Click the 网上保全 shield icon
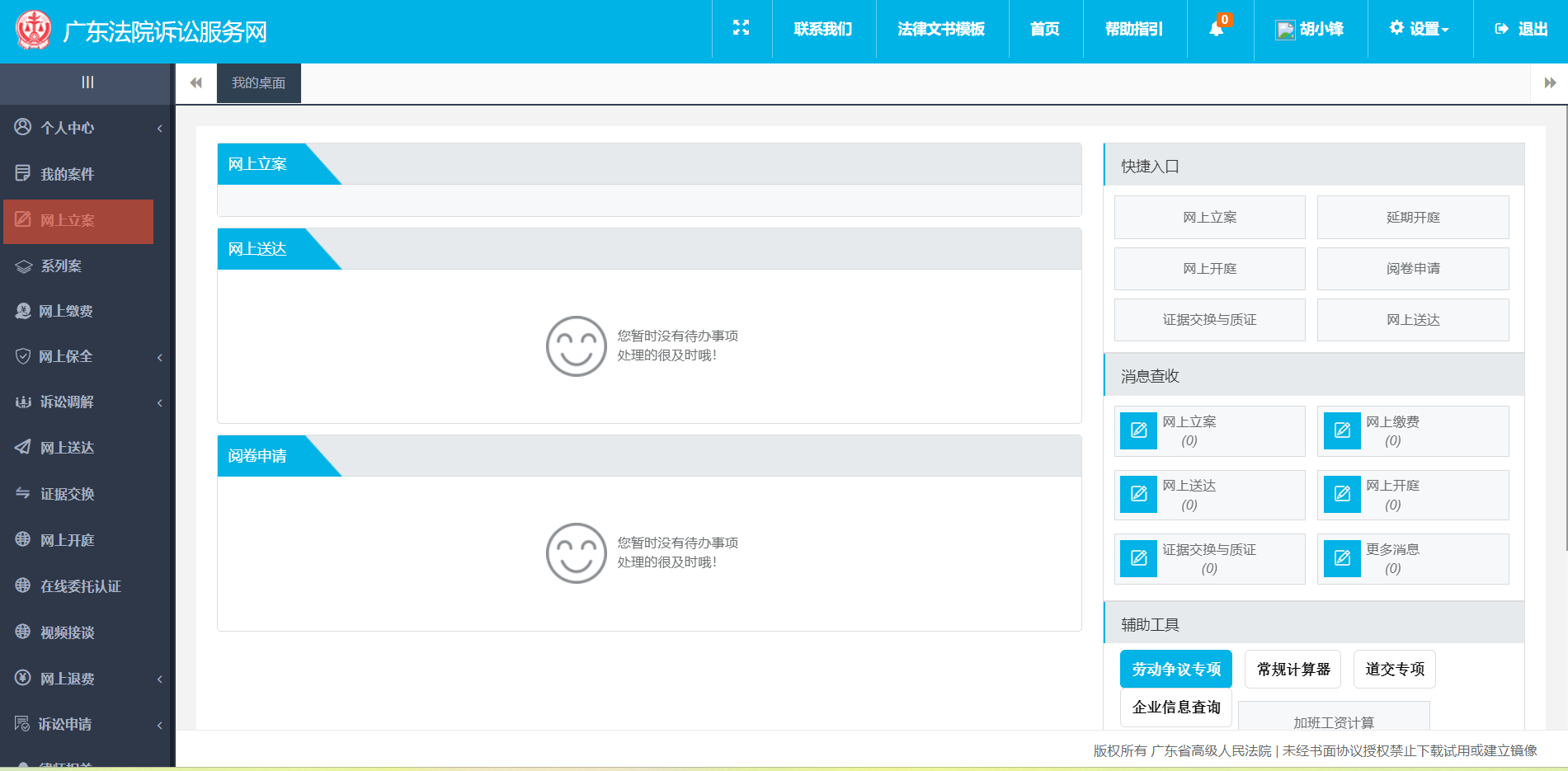This screenshot has height=771, width=1568. (x=23, y=356)
